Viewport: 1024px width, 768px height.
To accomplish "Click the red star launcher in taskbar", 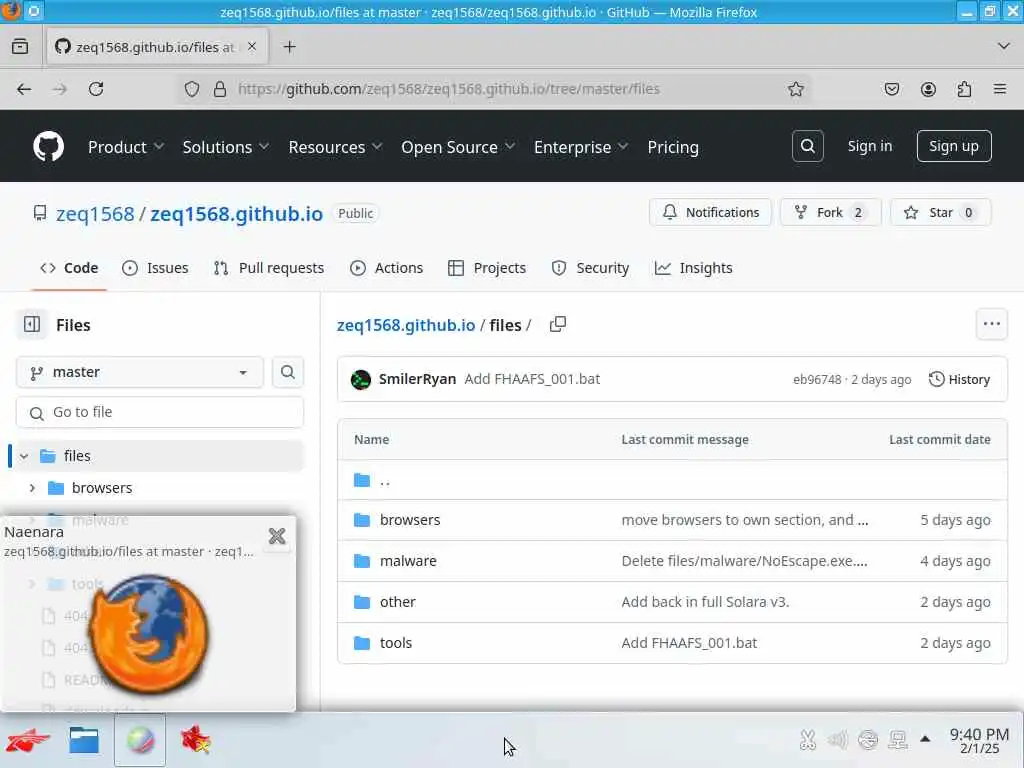I will [x=196, y=741].
